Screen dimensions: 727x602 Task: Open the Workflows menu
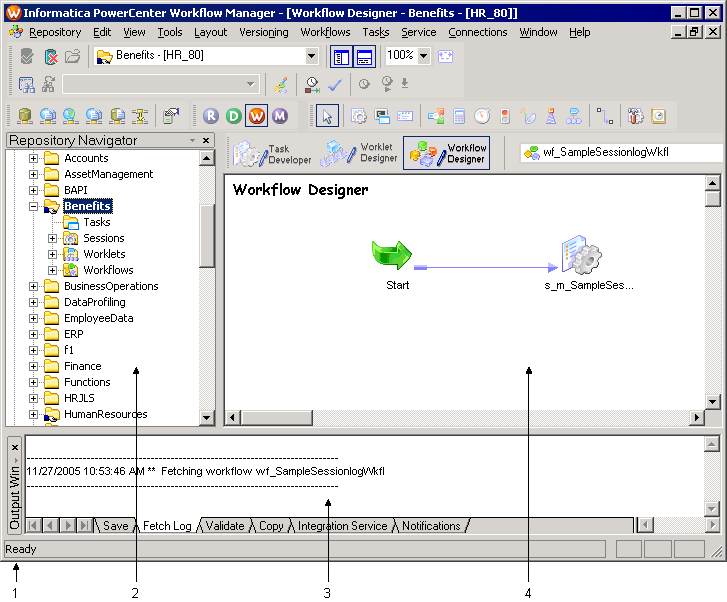tap(325, 32)
